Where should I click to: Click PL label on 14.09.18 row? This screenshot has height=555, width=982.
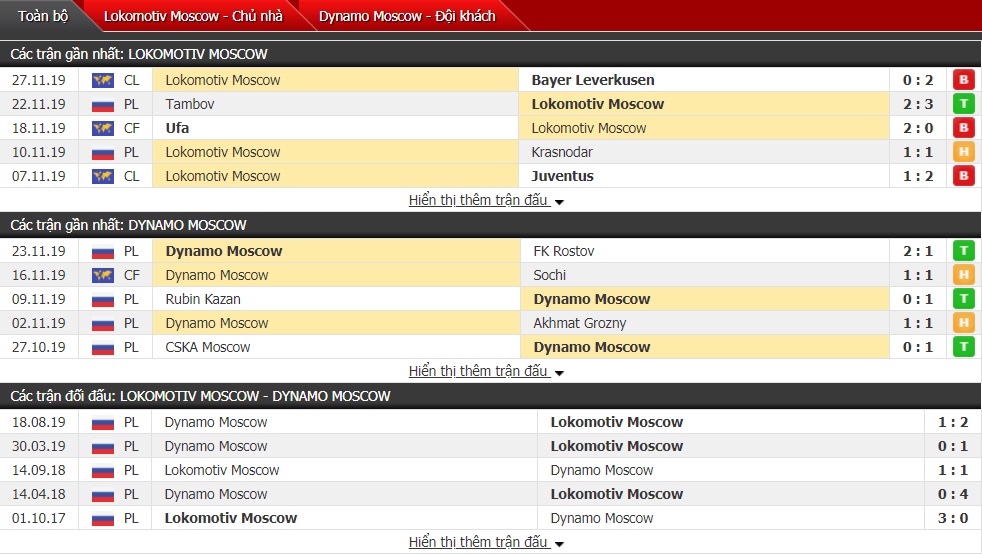coord(131,470)
